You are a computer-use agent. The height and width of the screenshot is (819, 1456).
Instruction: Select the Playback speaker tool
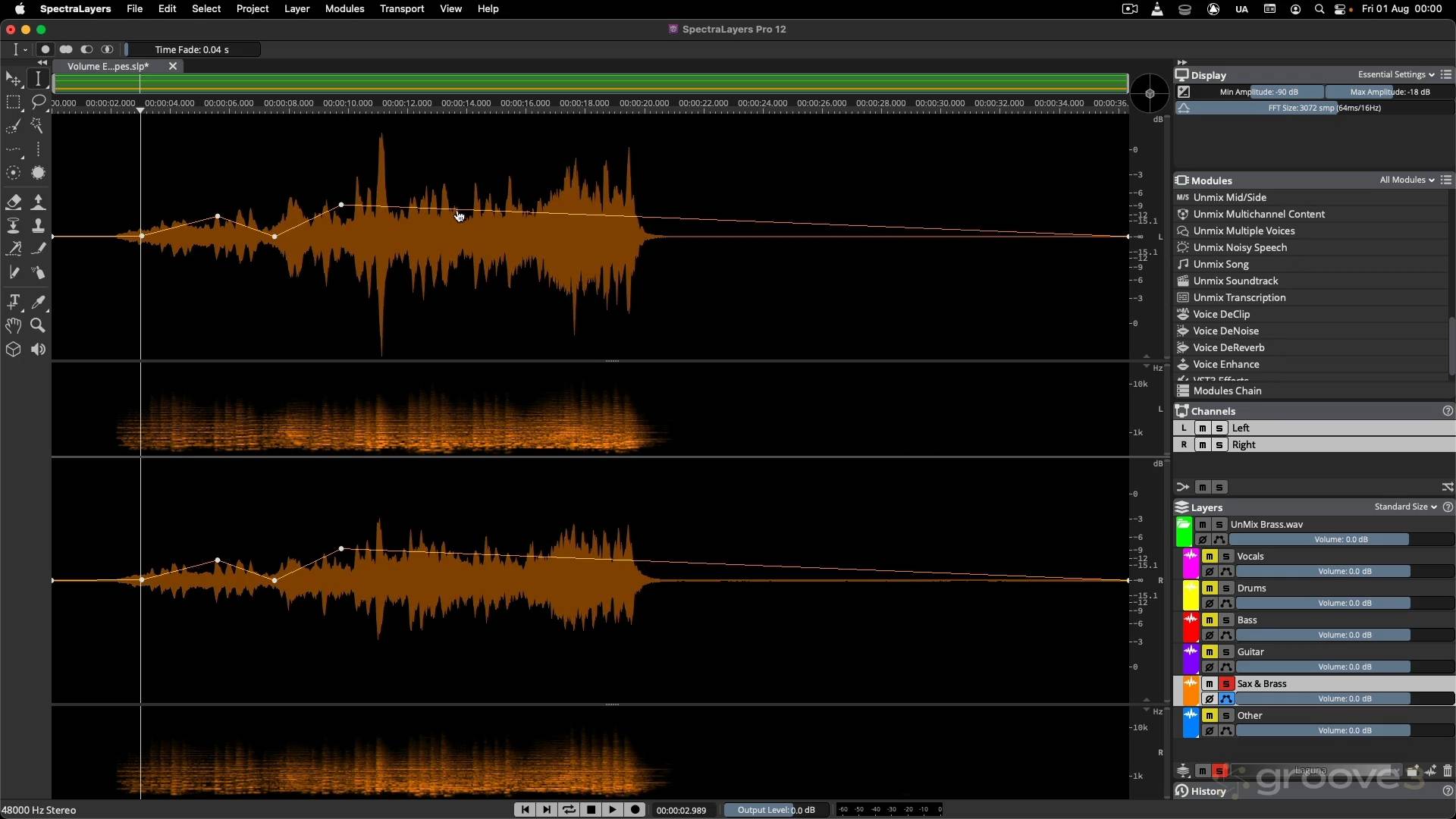[x=38, y=350]
